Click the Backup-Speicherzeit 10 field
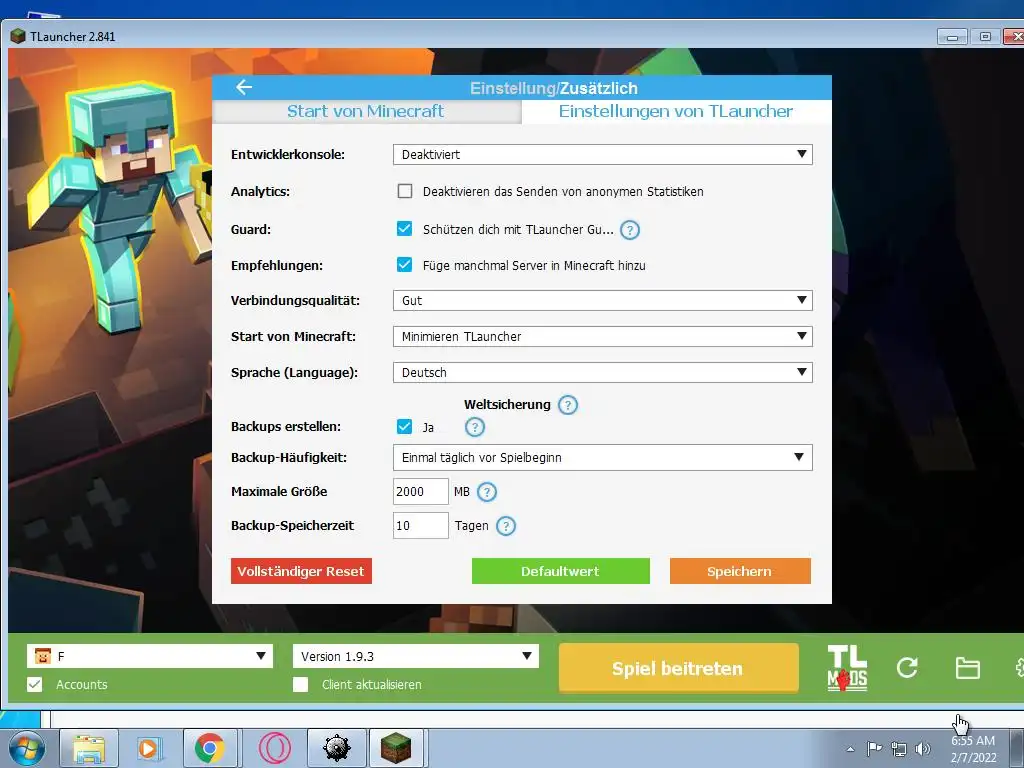1024x768 pixels. pos(421,526)
